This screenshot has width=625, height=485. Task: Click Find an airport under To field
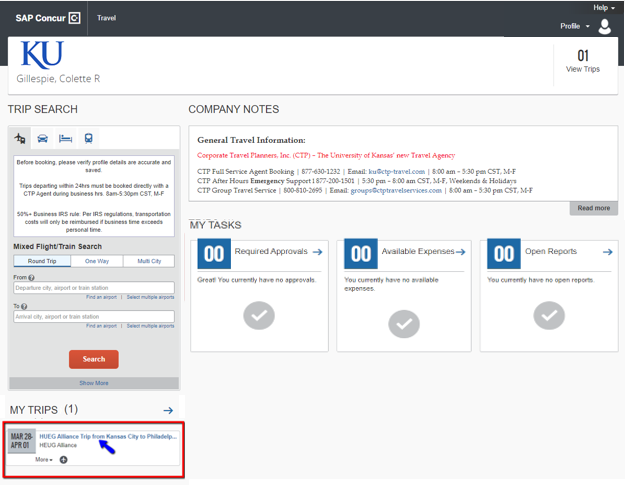point(101,326)
